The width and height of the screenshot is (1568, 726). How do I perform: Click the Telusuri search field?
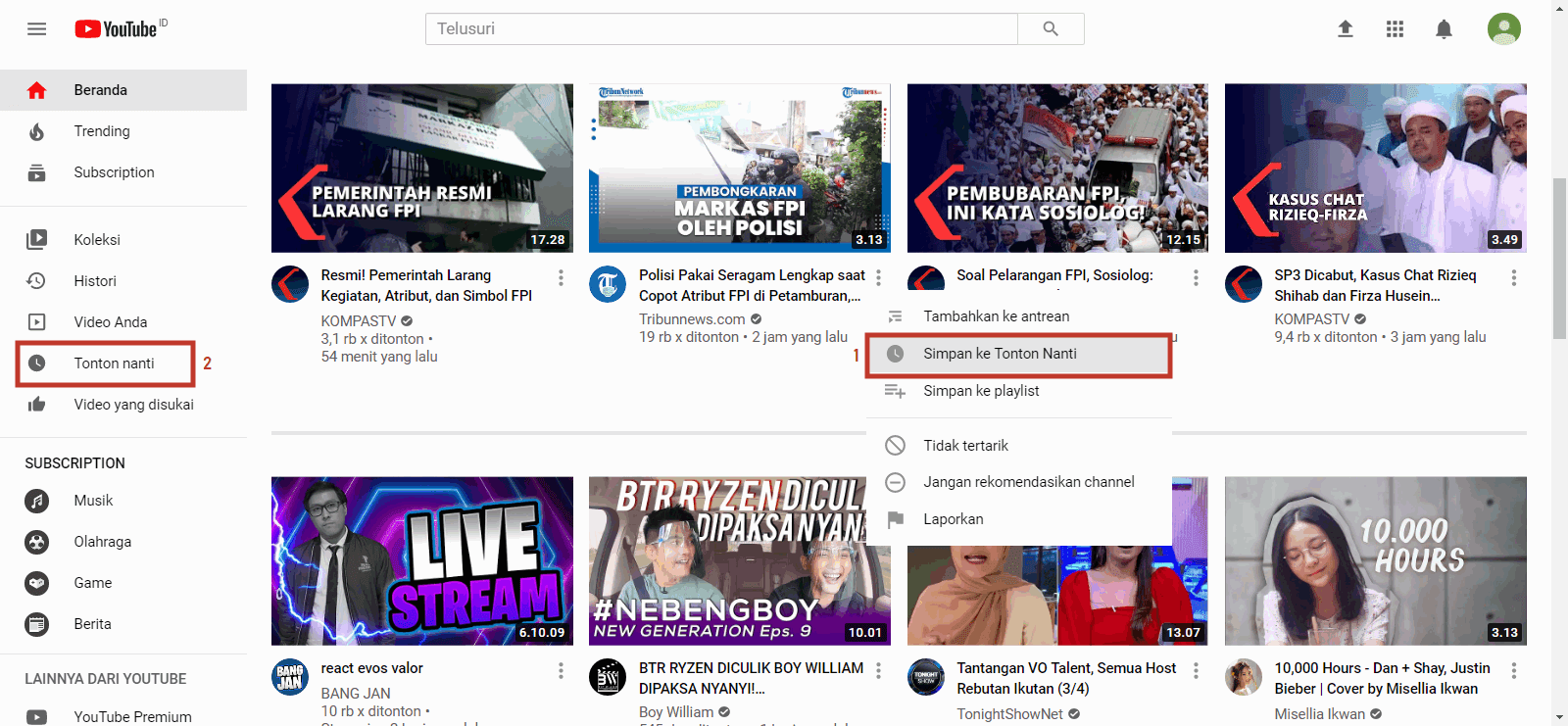(x=721, y=28)
